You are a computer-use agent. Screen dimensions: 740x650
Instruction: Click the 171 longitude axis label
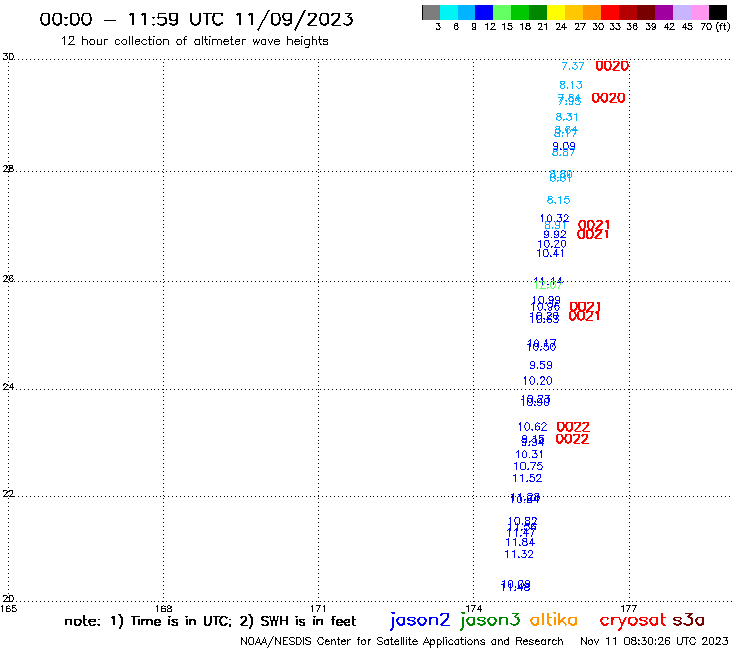point(318,609)
